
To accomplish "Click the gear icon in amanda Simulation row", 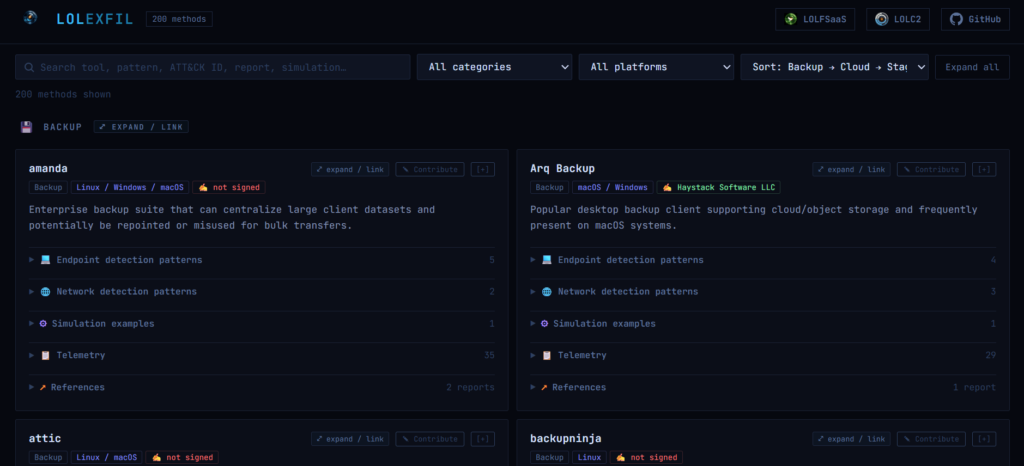I will [x=43, y=324].
